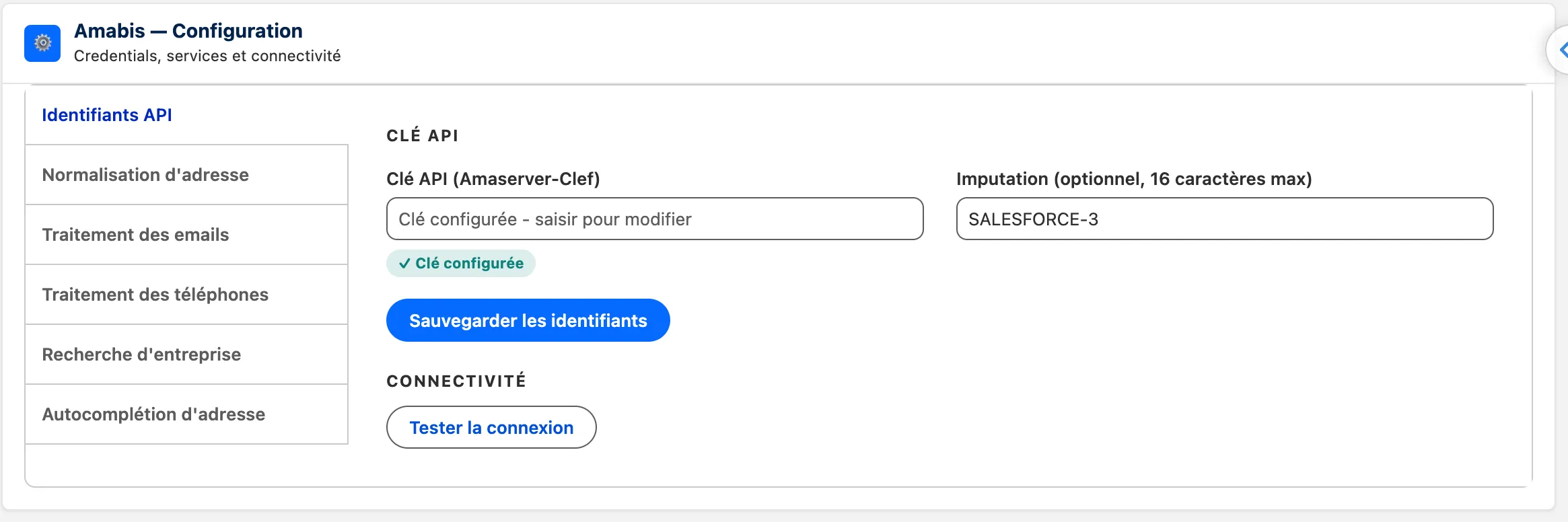Click the Imputation (optionnel) field label
This screenshot has height=522, width=1568.
(1134, 179)
